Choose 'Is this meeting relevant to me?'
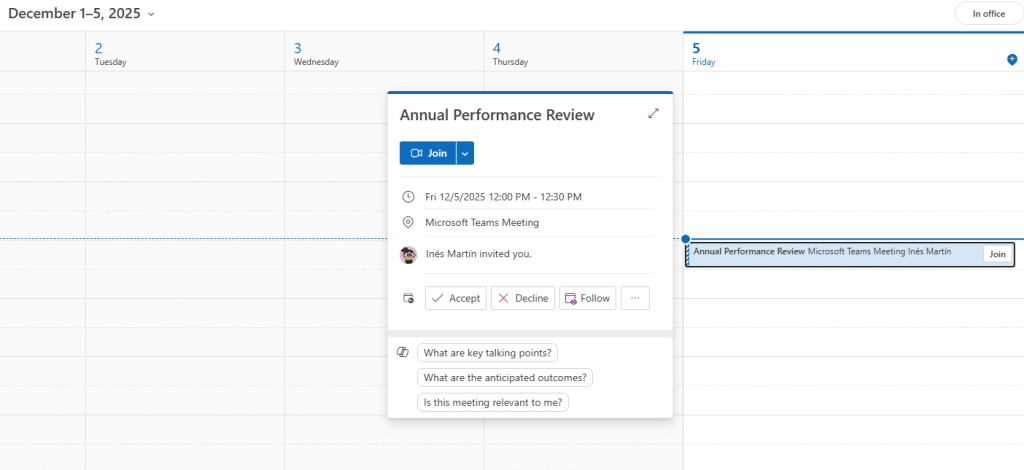This screenshot has height=470, width=1024. (493, 403)
